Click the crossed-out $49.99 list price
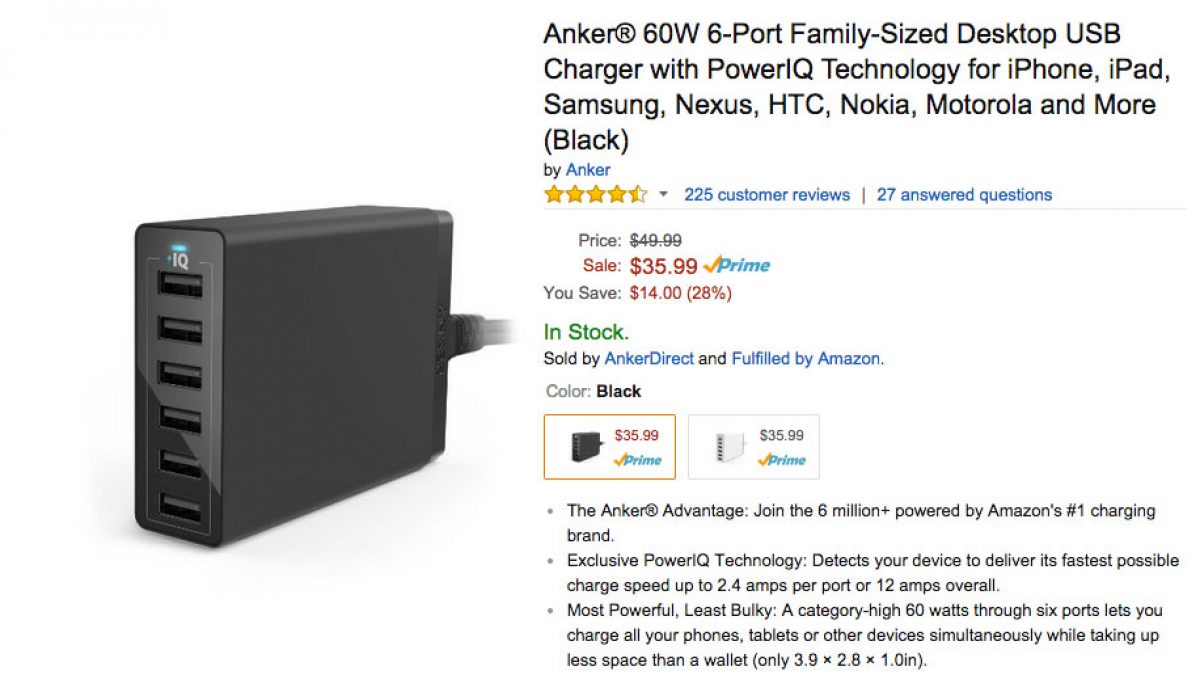 (656, 240)
